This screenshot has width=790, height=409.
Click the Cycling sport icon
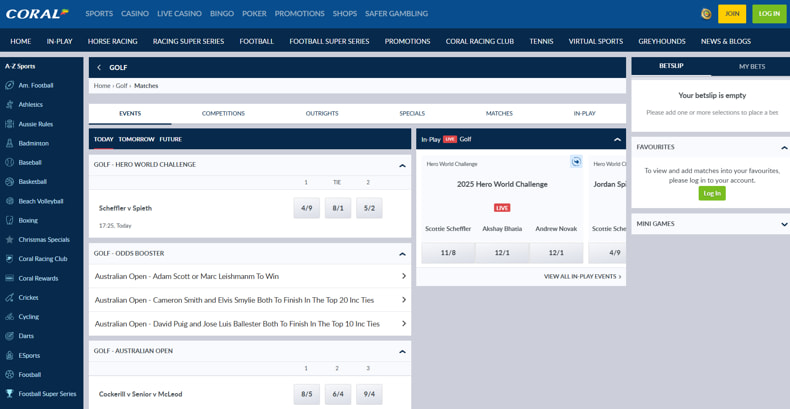(9, 317)
